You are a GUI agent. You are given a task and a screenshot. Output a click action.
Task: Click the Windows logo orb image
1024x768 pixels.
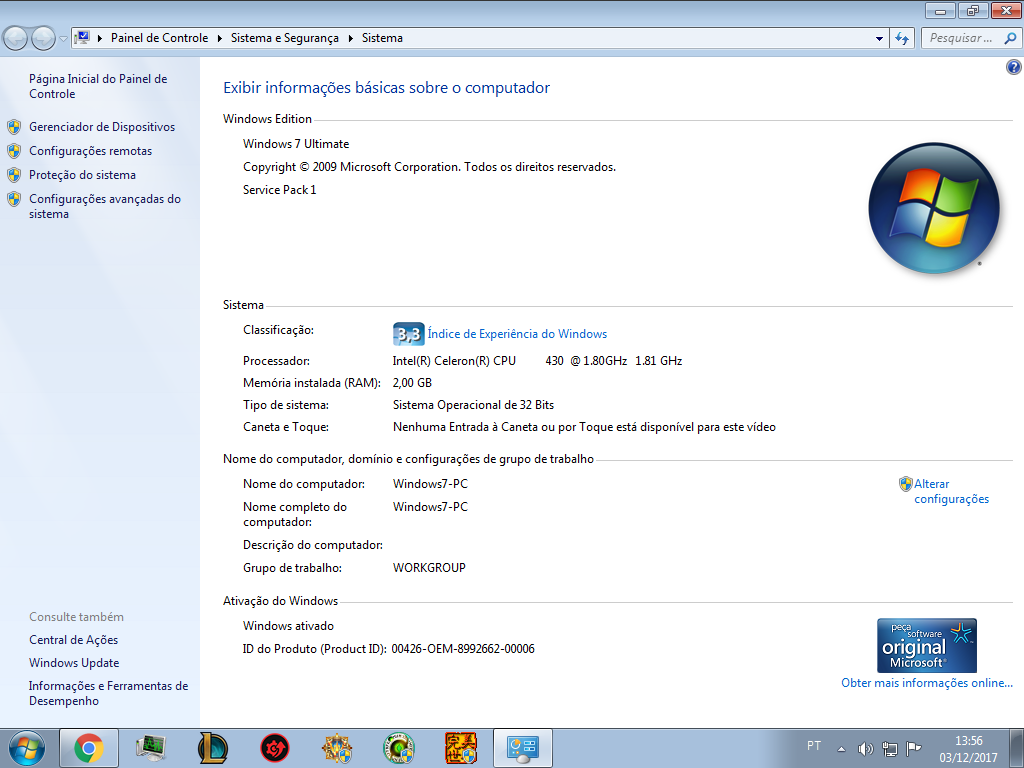(934, 208)
